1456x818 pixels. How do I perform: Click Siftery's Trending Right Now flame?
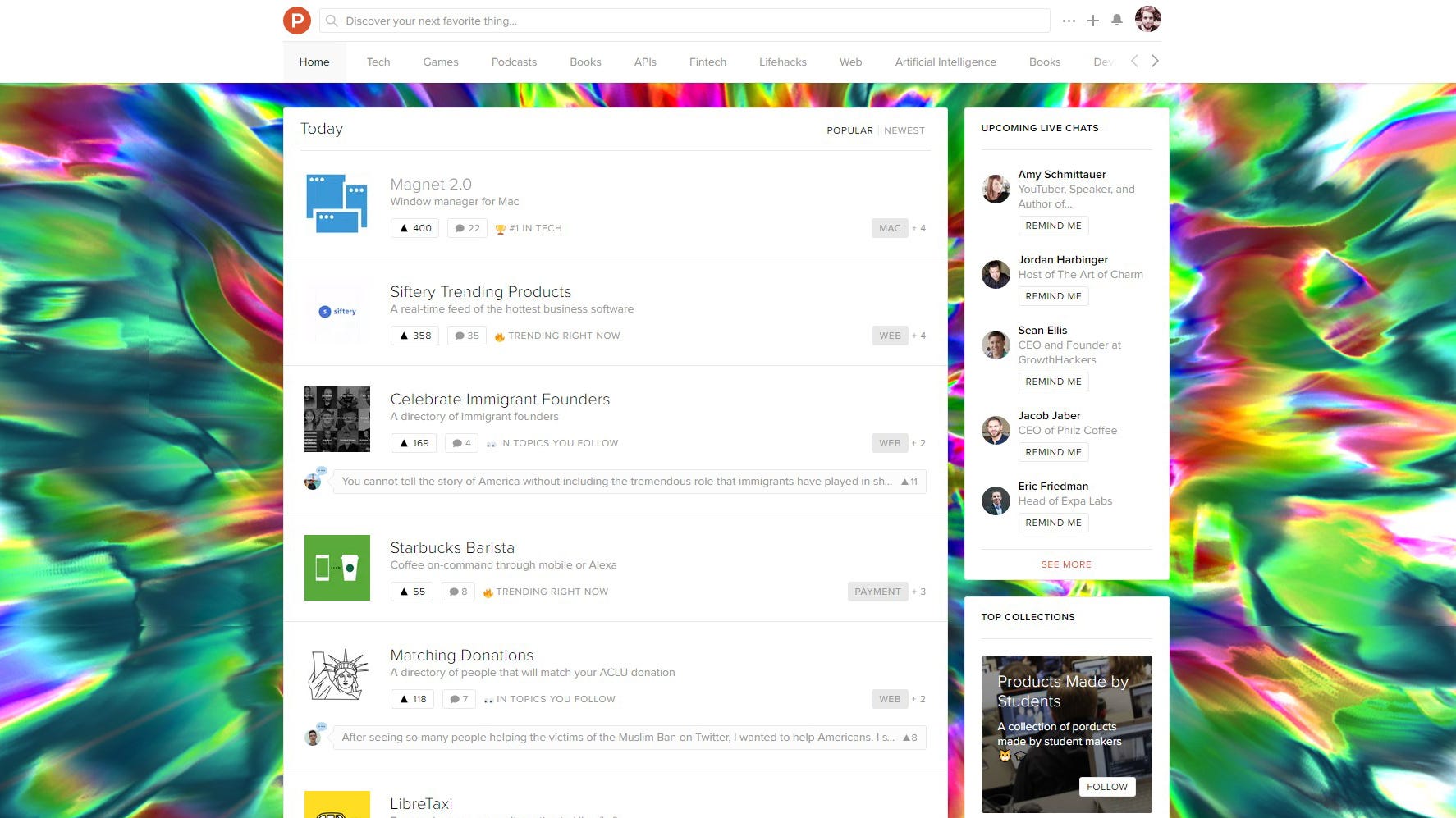pyautogui.click(x=557, y=336)
